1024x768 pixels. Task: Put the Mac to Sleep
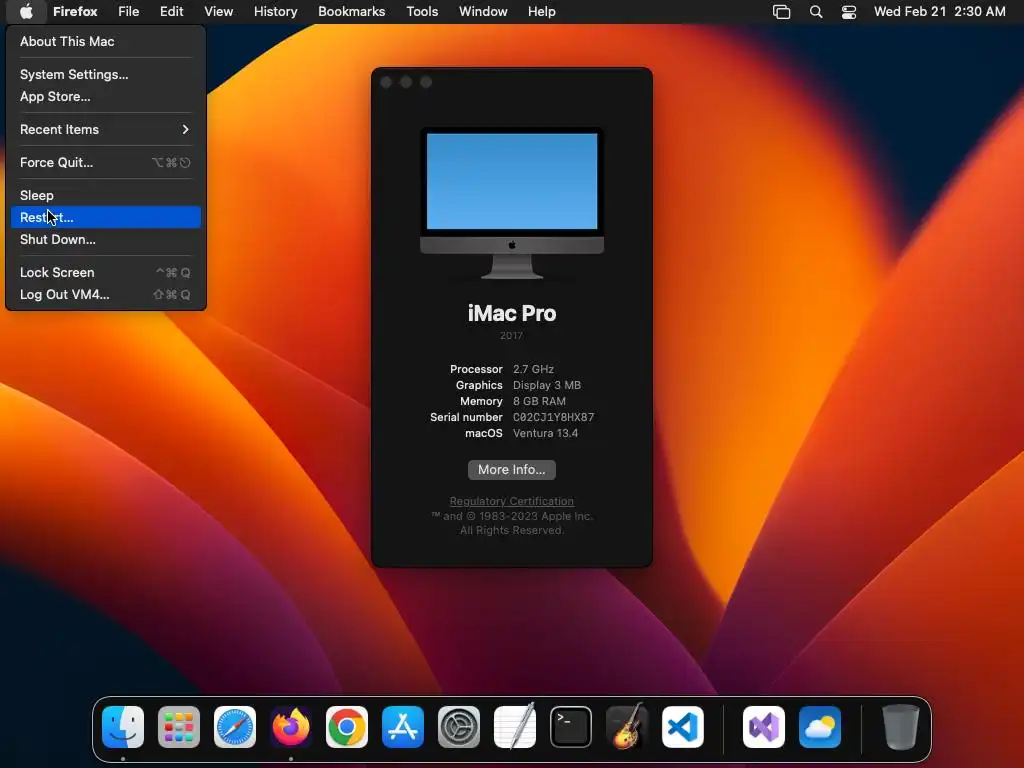pos(106,195)
